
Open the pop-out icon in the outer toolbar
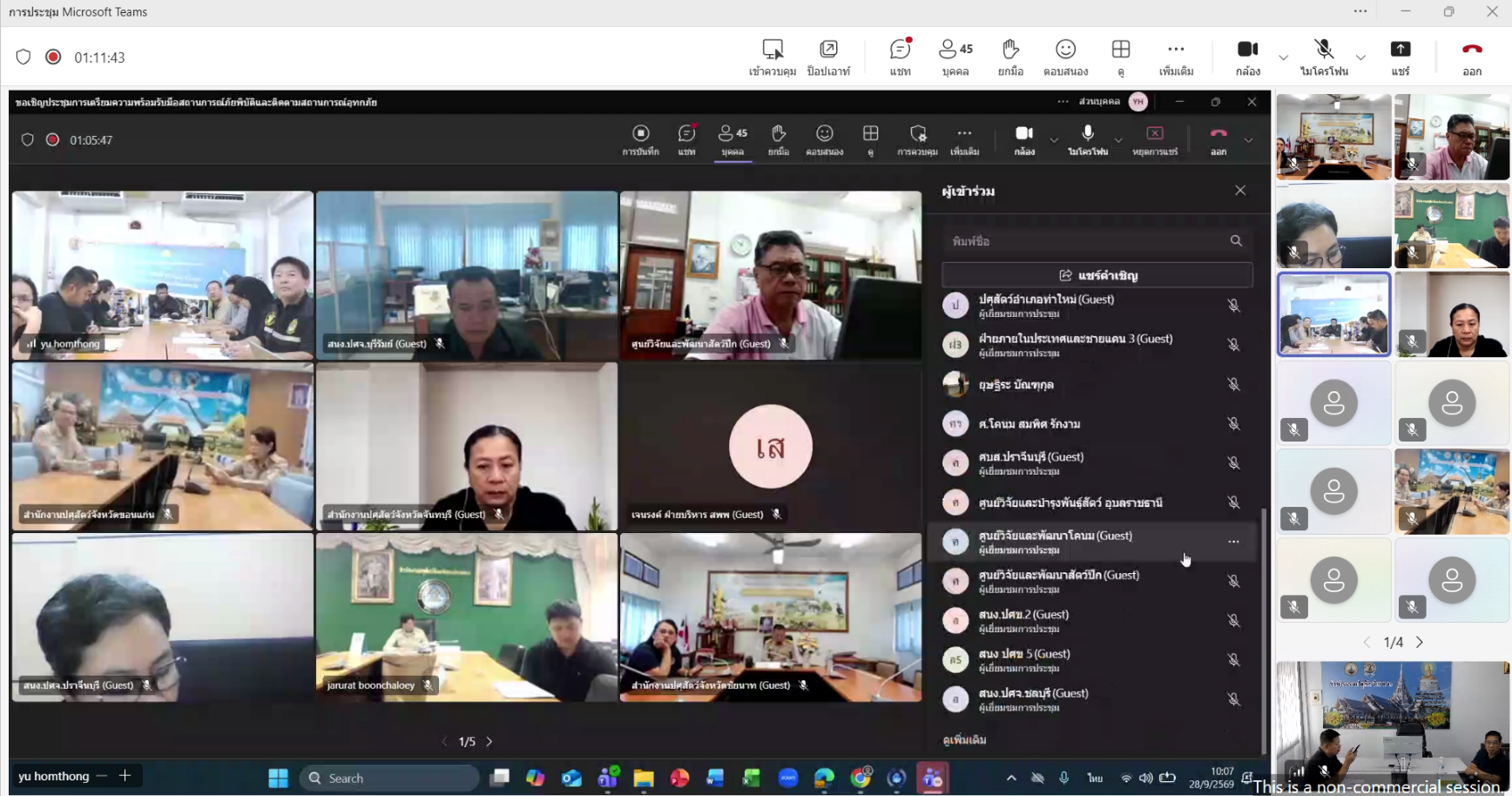828,57
